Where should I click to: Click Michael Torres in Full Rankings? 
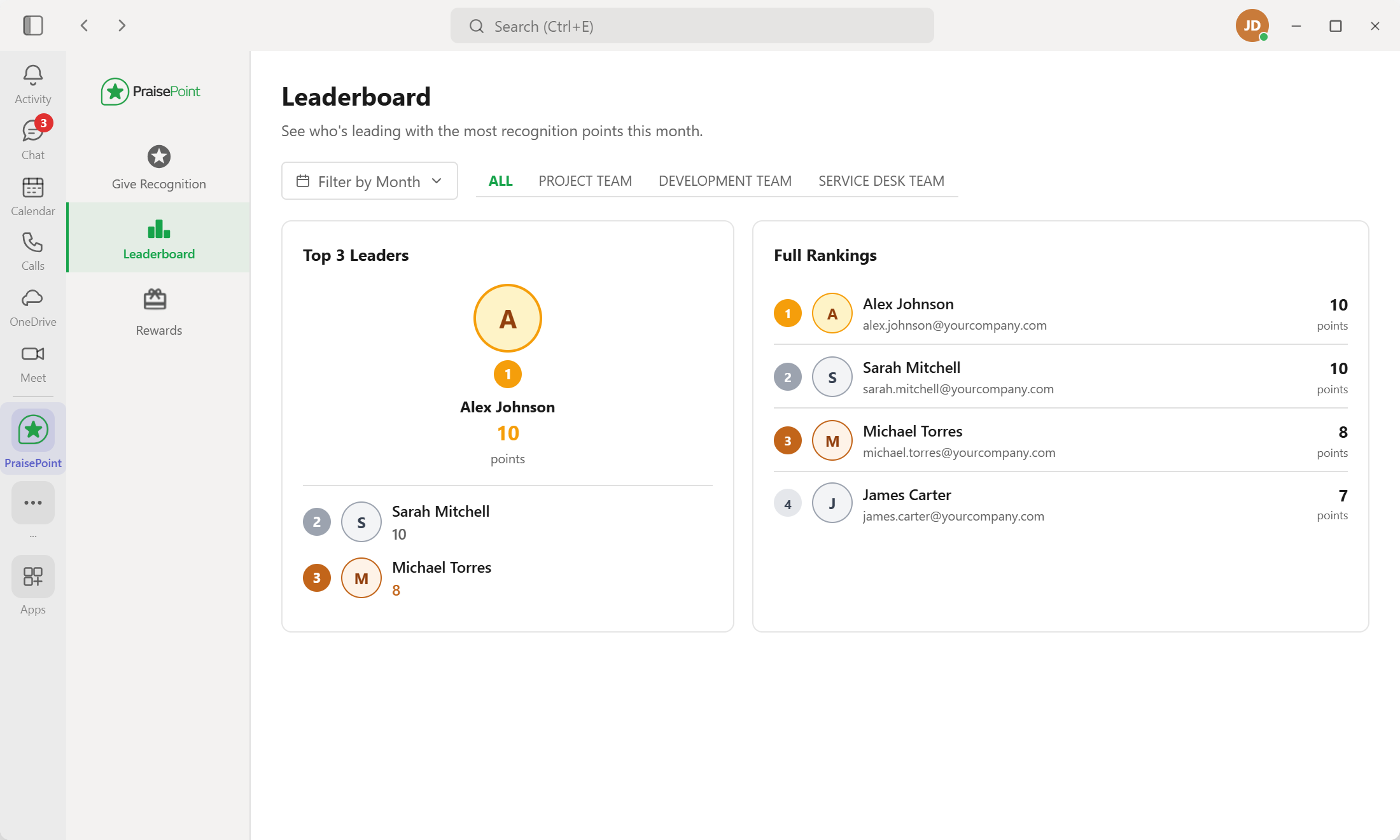coord(913,431)
